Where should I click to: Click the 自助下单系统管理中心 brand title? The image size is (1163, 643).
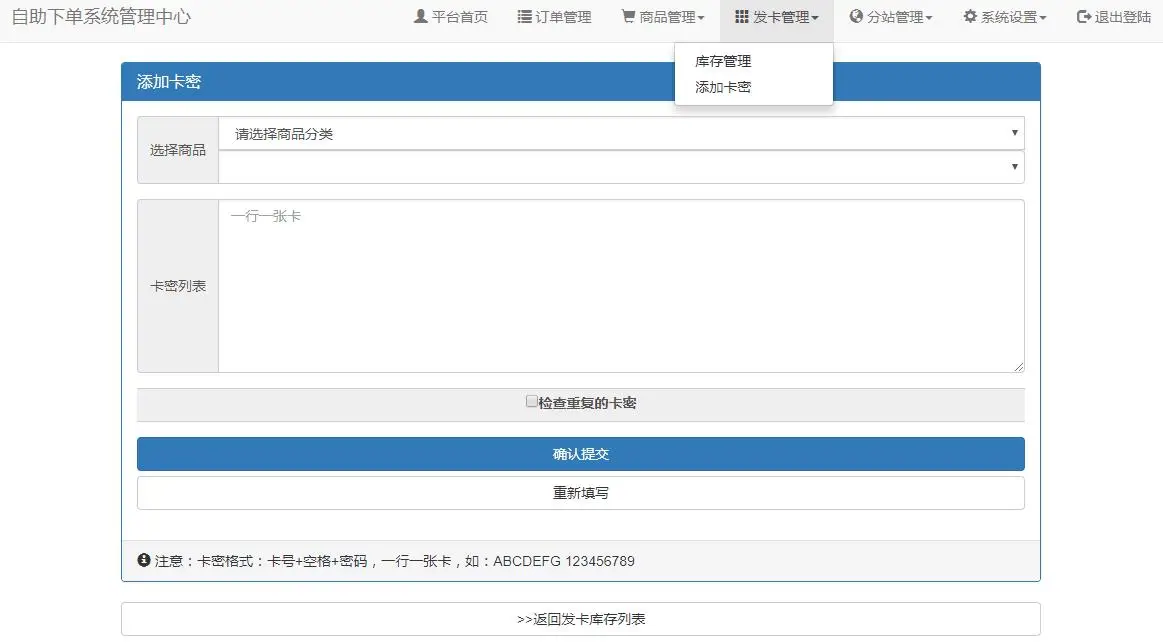[x=102, y=16]
